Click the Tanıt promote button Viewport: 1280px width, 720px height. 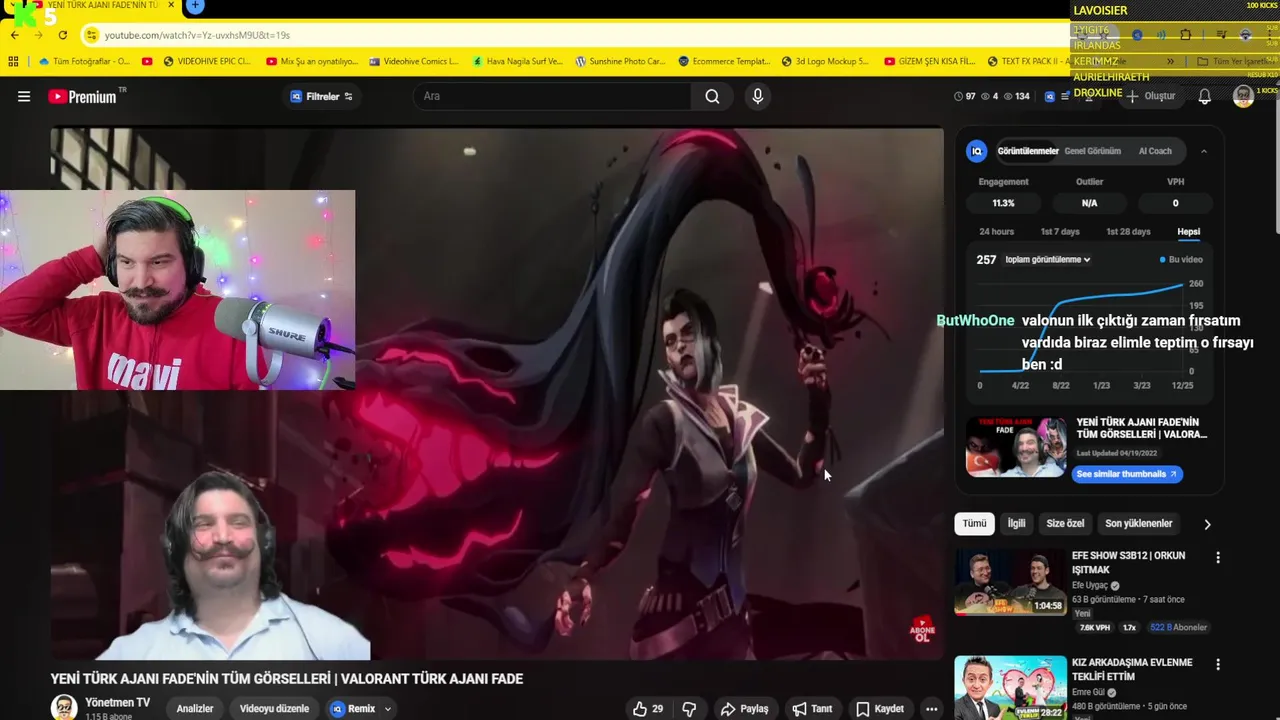click(x=812, y=709)
